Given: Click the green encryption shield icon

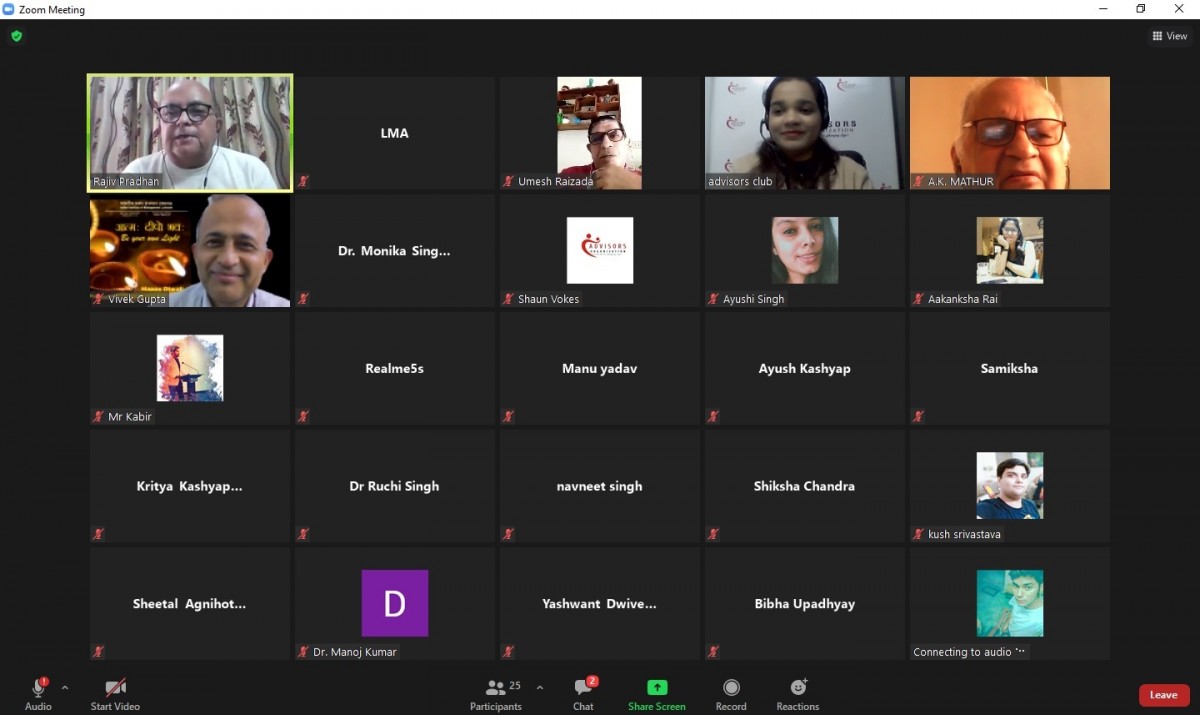Looking at the screenshot, I should point(16,36).
